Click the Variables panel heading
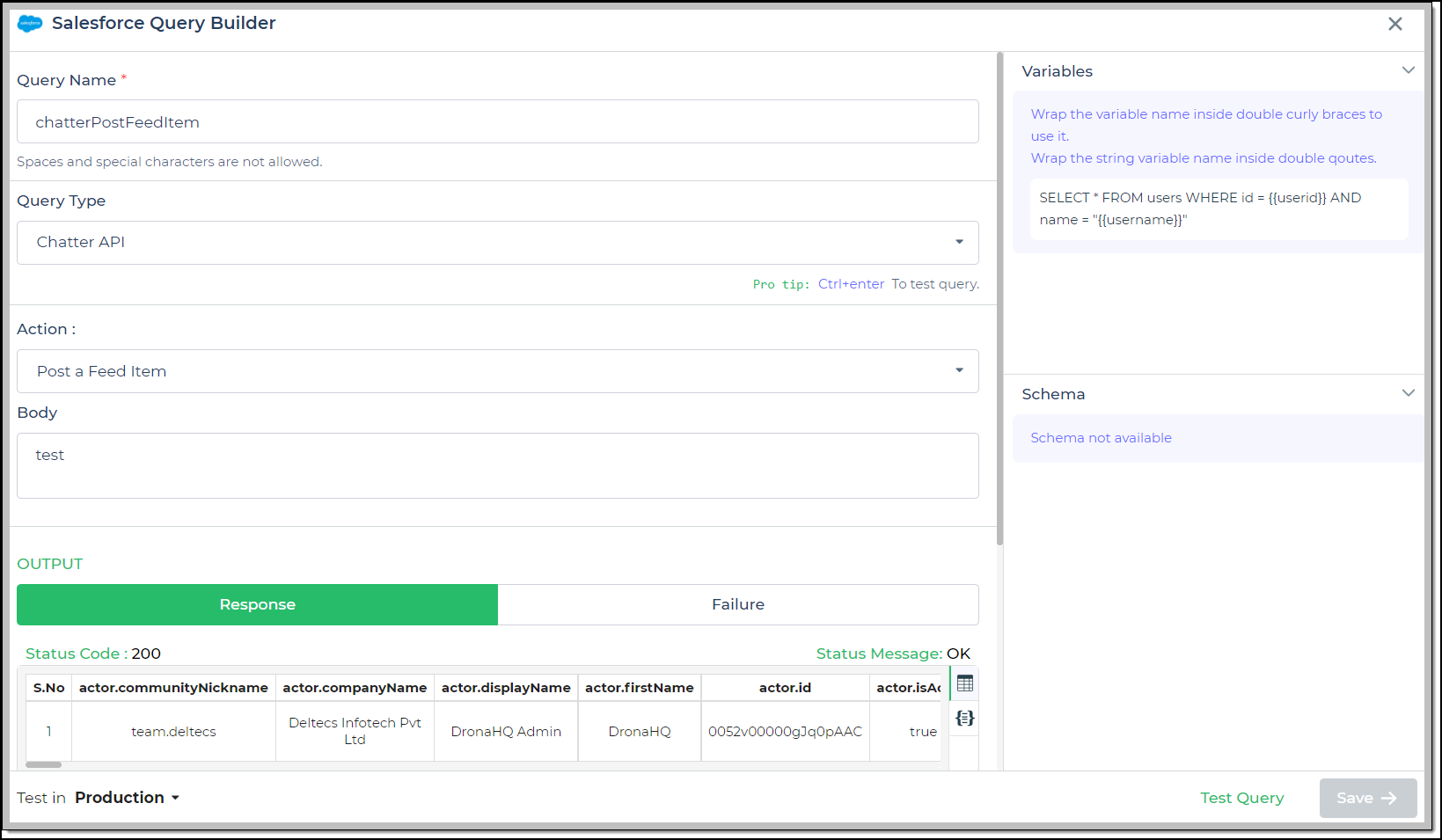The image size is (1442, 840). click(x=1057, y=71)
